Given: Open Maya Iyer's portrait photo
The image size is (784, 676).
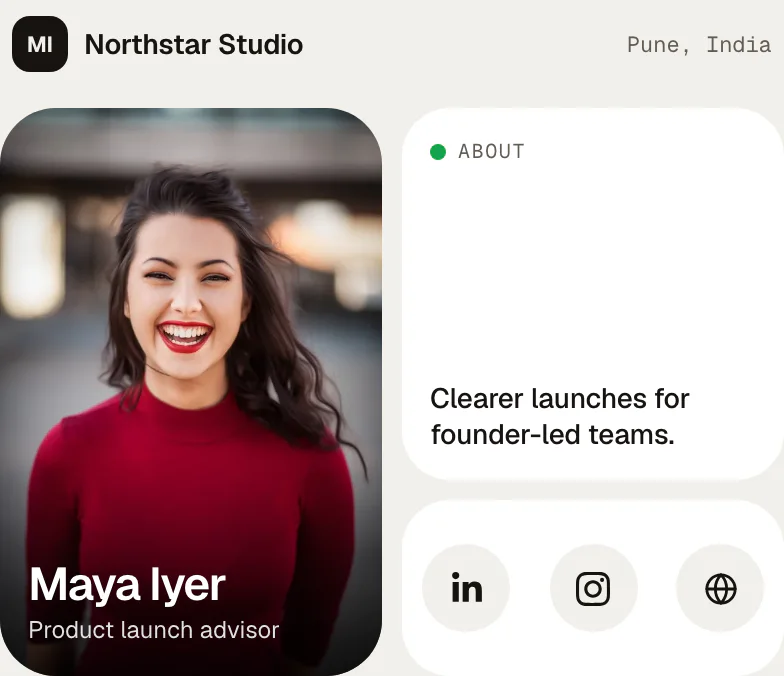Looking at the screenshot, I should click(x=191, y=392).
